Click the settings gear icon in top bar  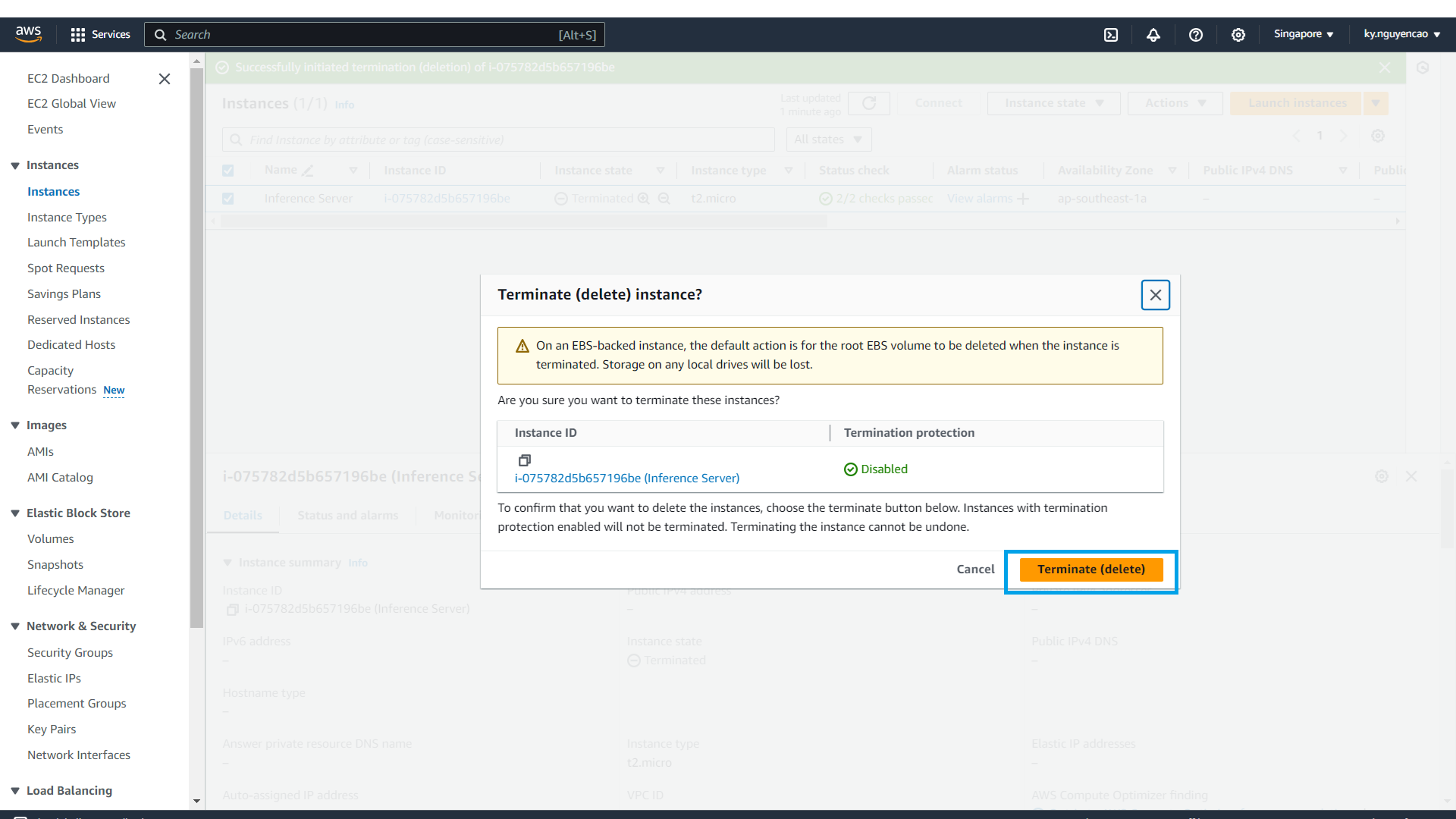coord(1238,35)
